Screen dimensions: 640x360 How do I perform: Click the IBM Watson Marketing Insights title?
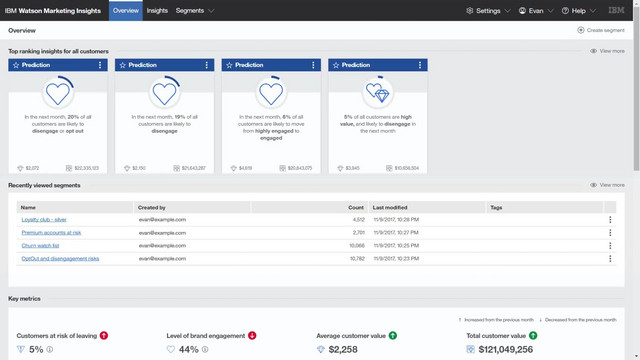pyautogui.click(x=53, y=11)
